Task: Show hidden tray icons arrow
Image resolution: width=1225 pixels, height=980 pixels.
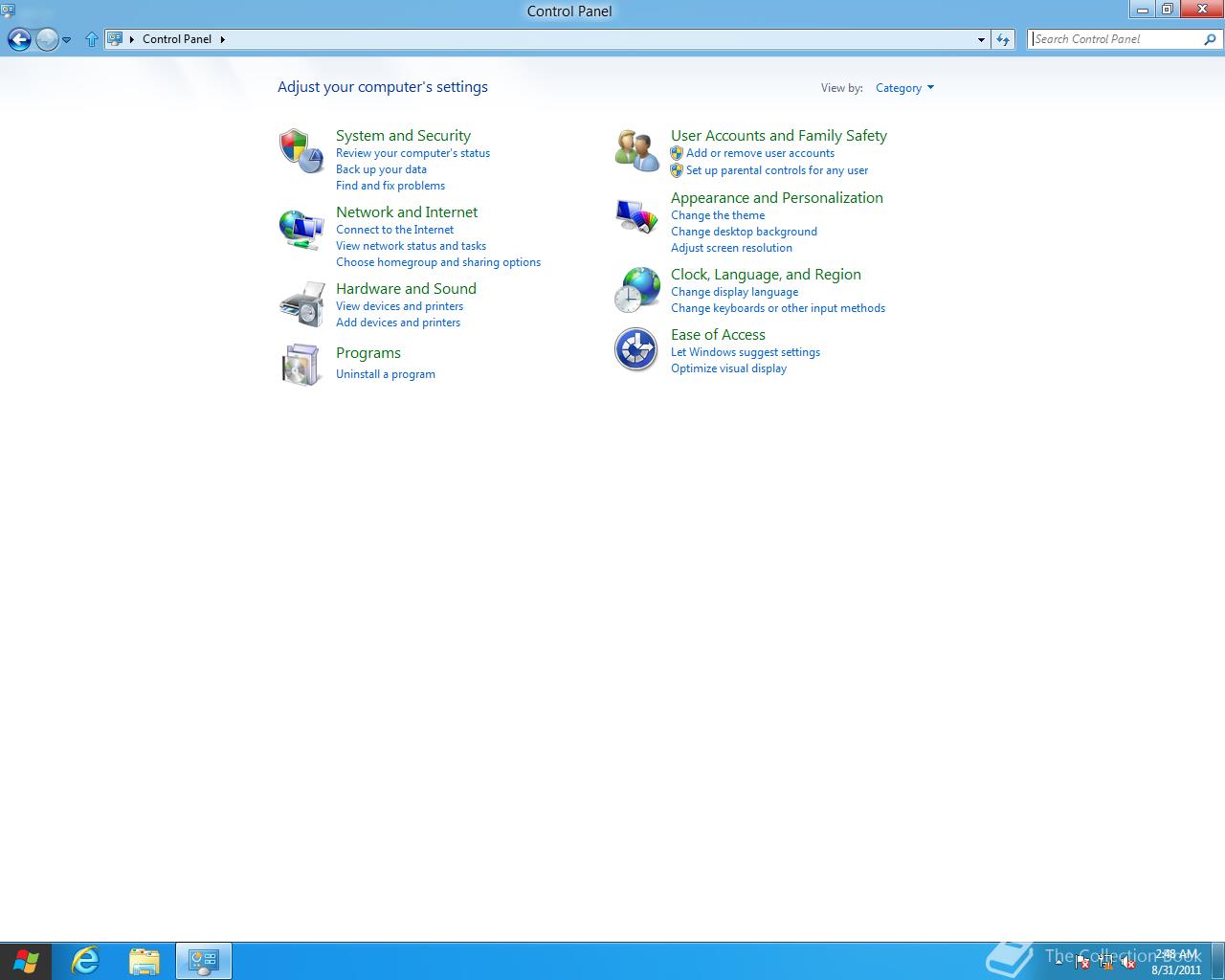Action: point(1058,962)
